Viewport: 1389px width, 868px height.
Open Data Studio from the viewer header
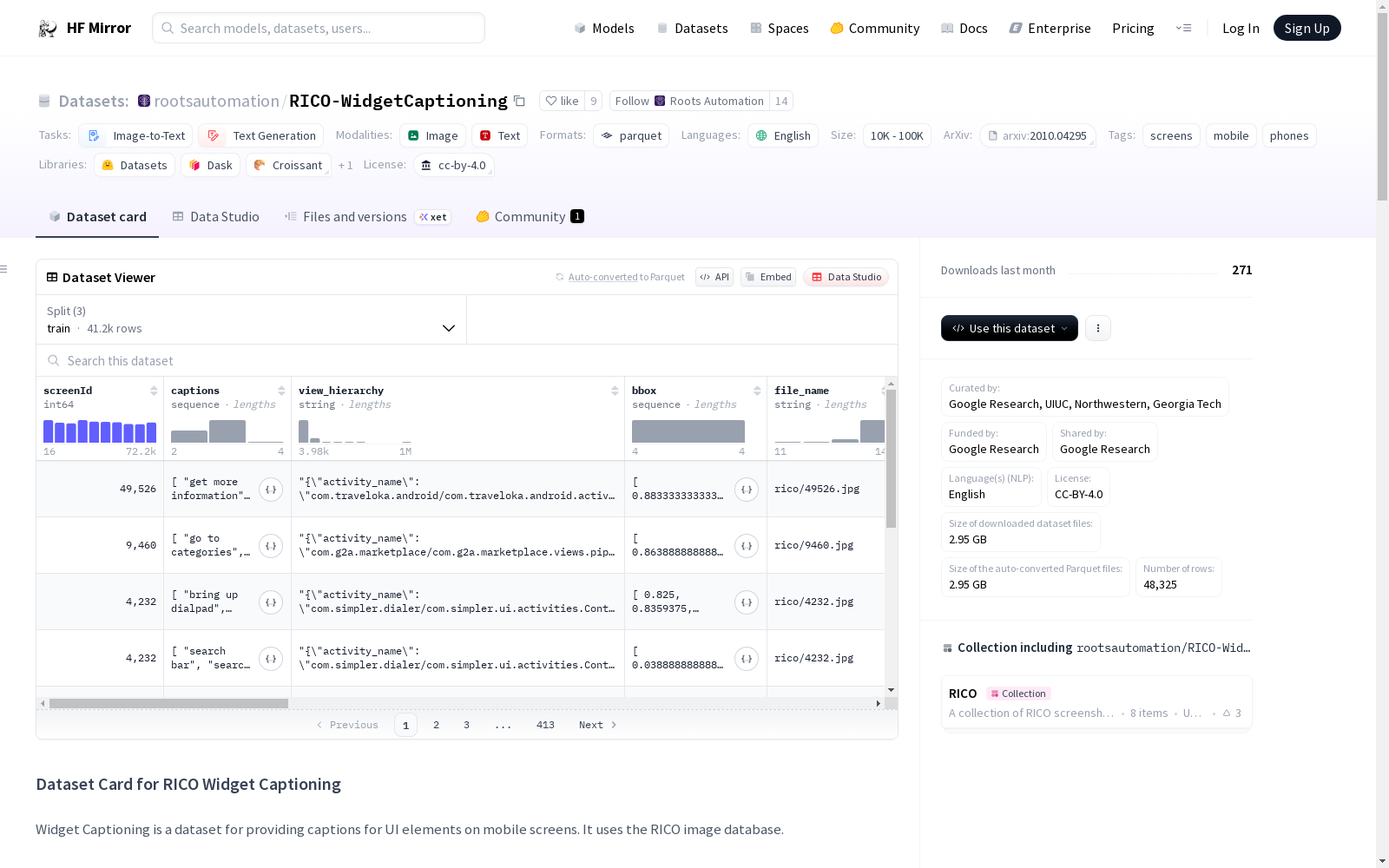click(846, 277)
